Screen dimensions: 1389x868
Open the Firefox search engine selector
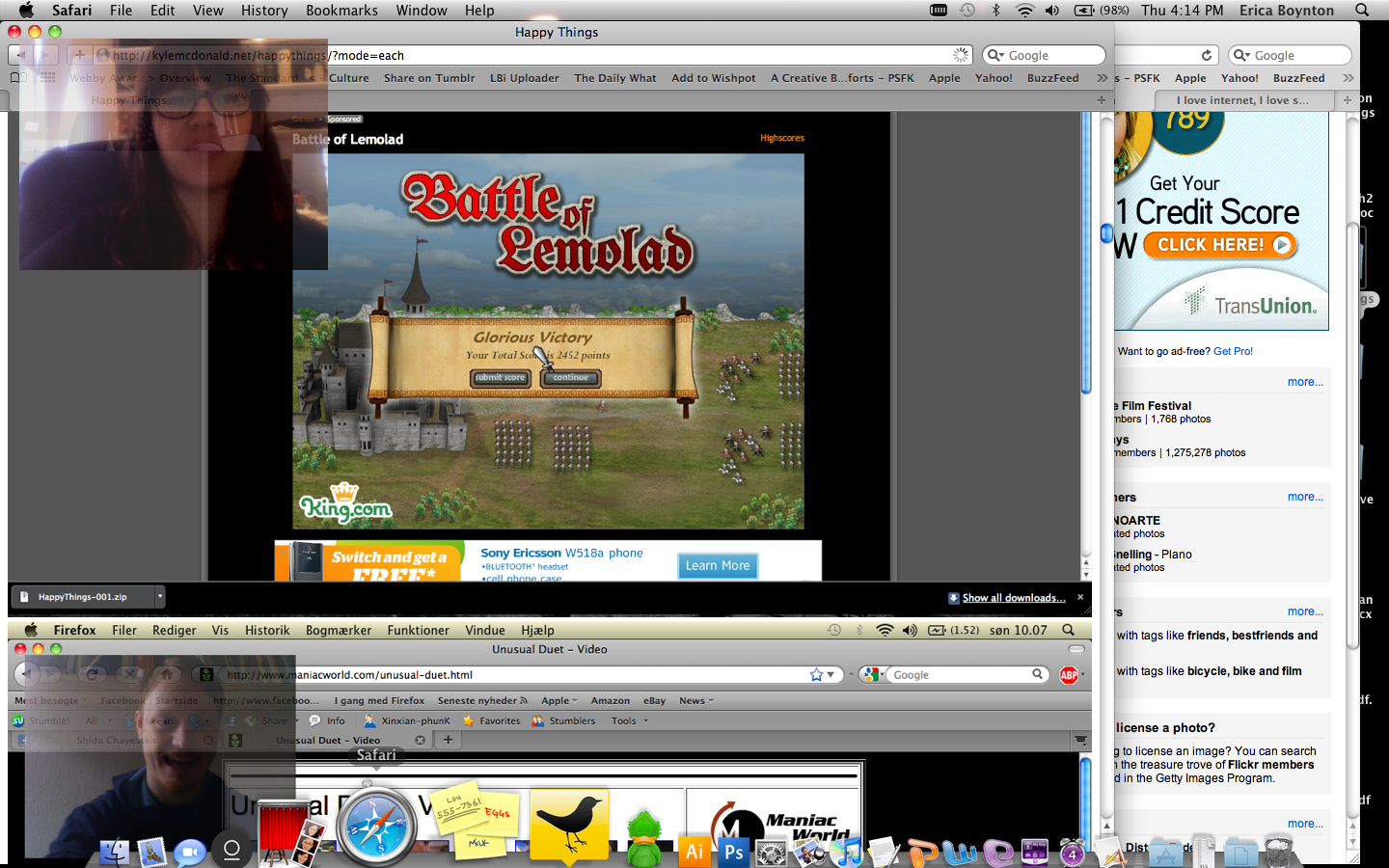(x=874, y=674)
